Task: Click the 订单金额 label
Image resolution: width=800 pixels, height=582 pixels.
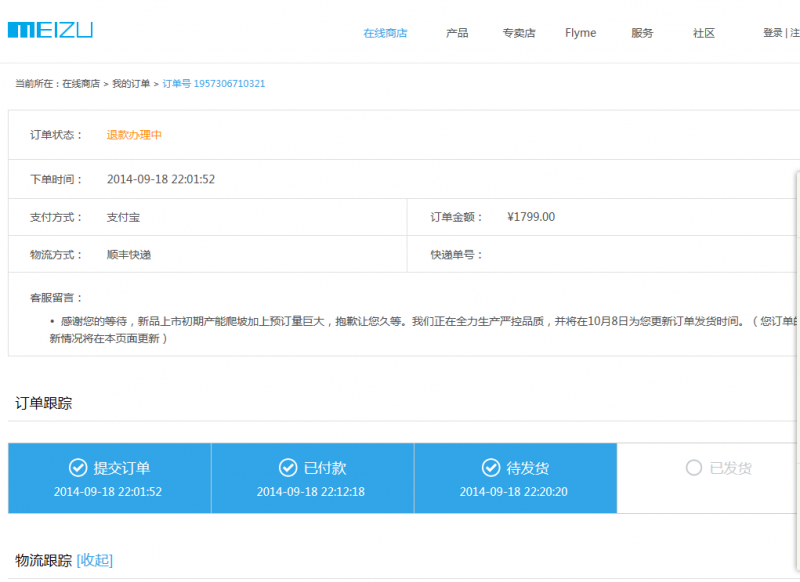Action: (456, 217)
